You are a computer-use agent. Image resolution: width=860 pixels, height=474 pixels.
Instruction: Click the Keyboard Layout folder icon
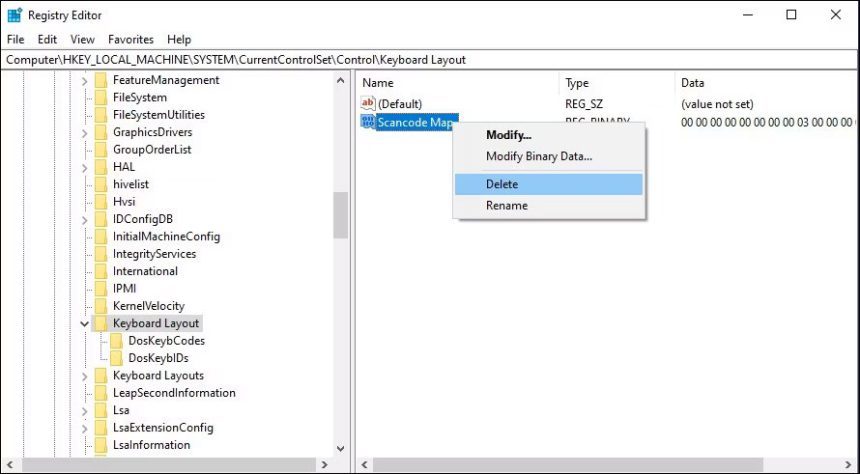tap(101, 324)
